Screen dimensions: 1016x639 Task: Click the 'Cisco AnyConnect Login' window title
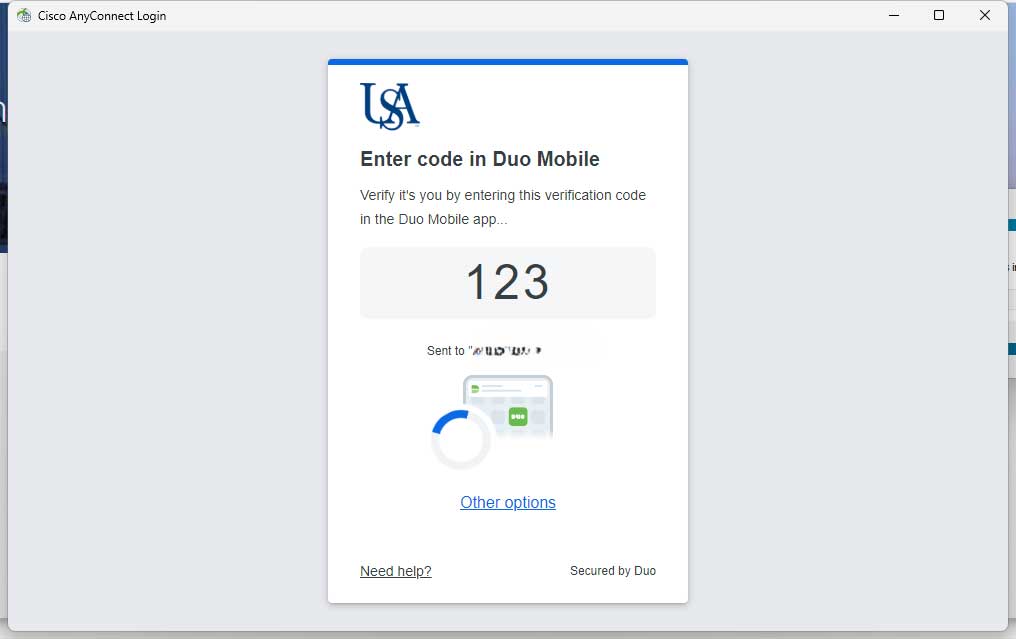[102, 16]
